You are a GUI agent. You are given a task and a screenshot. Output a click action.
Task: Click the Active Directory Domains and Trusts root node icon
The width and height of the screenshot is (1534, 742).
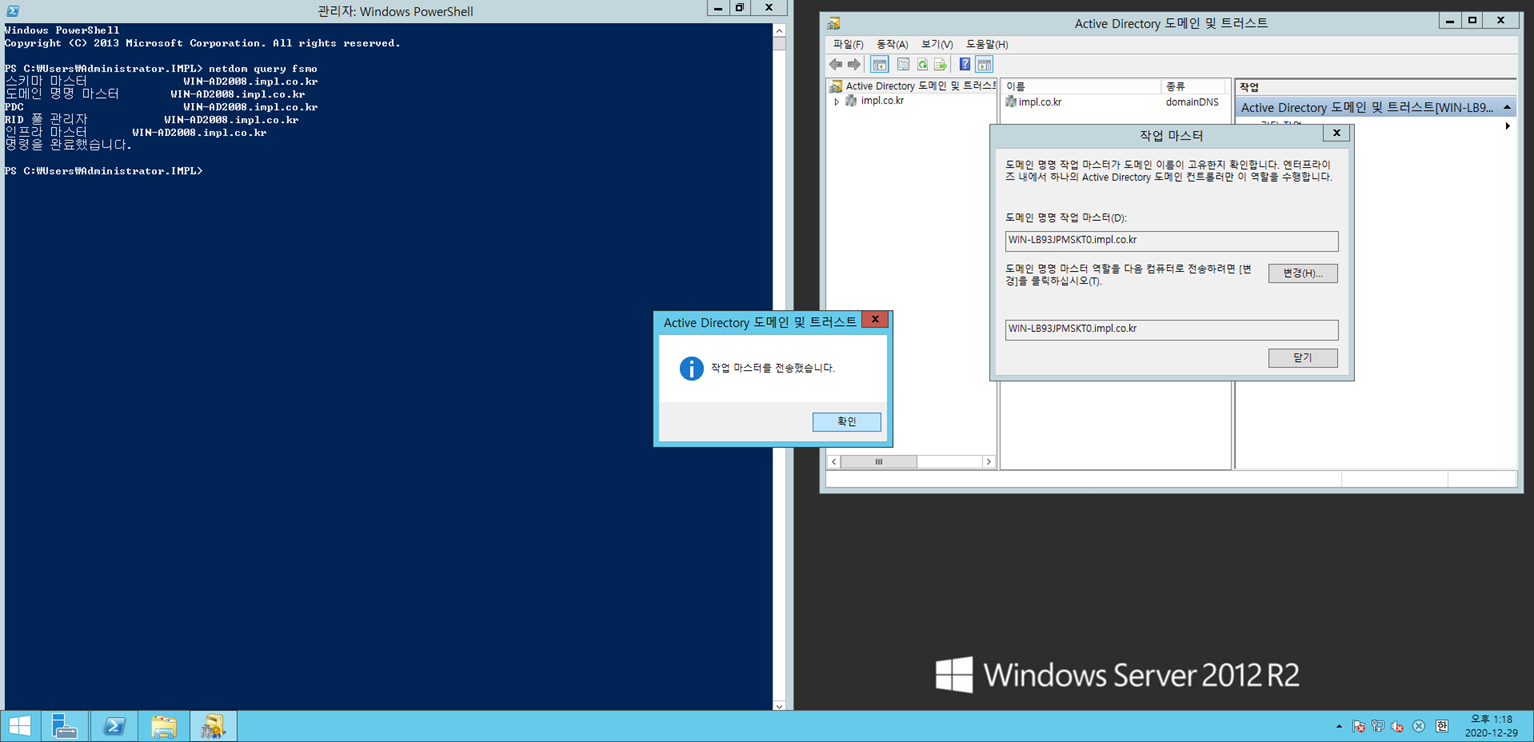pos(836,86)
